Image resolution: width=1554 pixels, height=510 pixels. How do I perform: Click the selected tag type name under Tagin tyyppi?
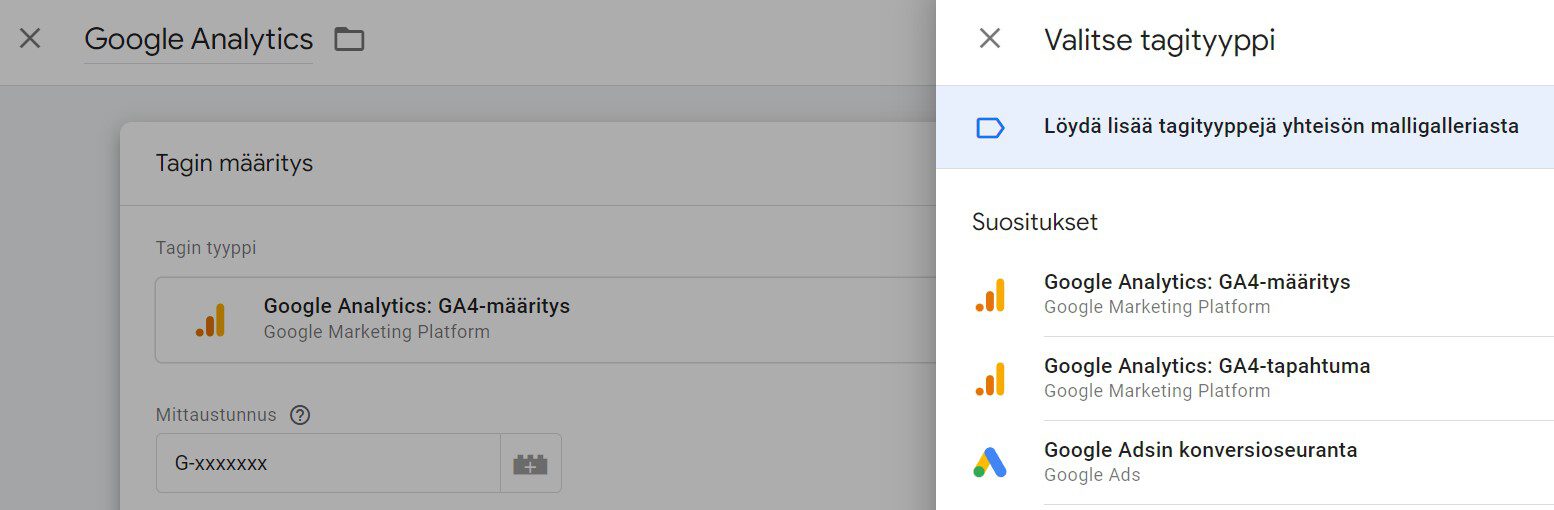pos(416,307)
